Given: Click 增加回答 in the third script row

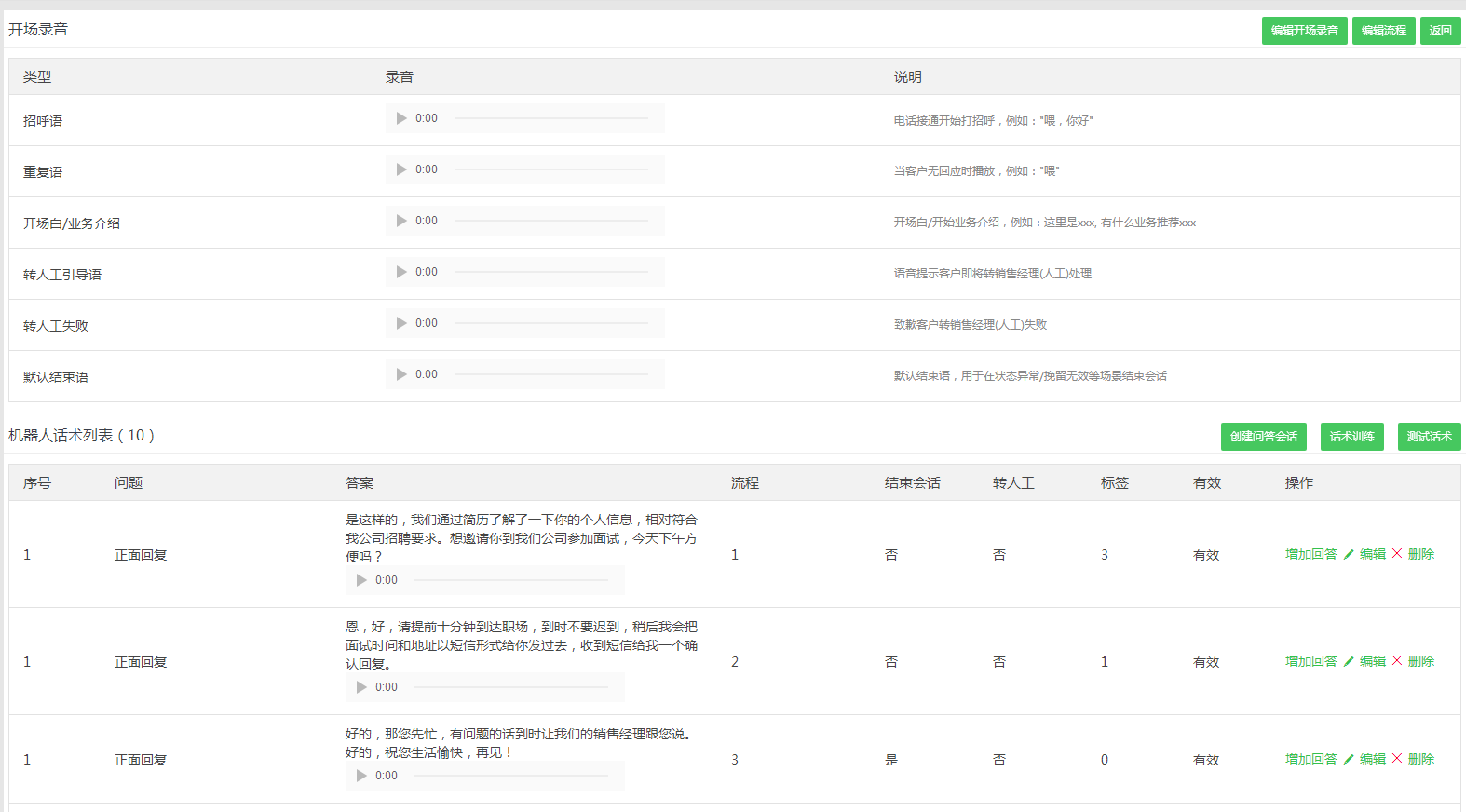Looking at the screenshot, I should (1310, 759).
